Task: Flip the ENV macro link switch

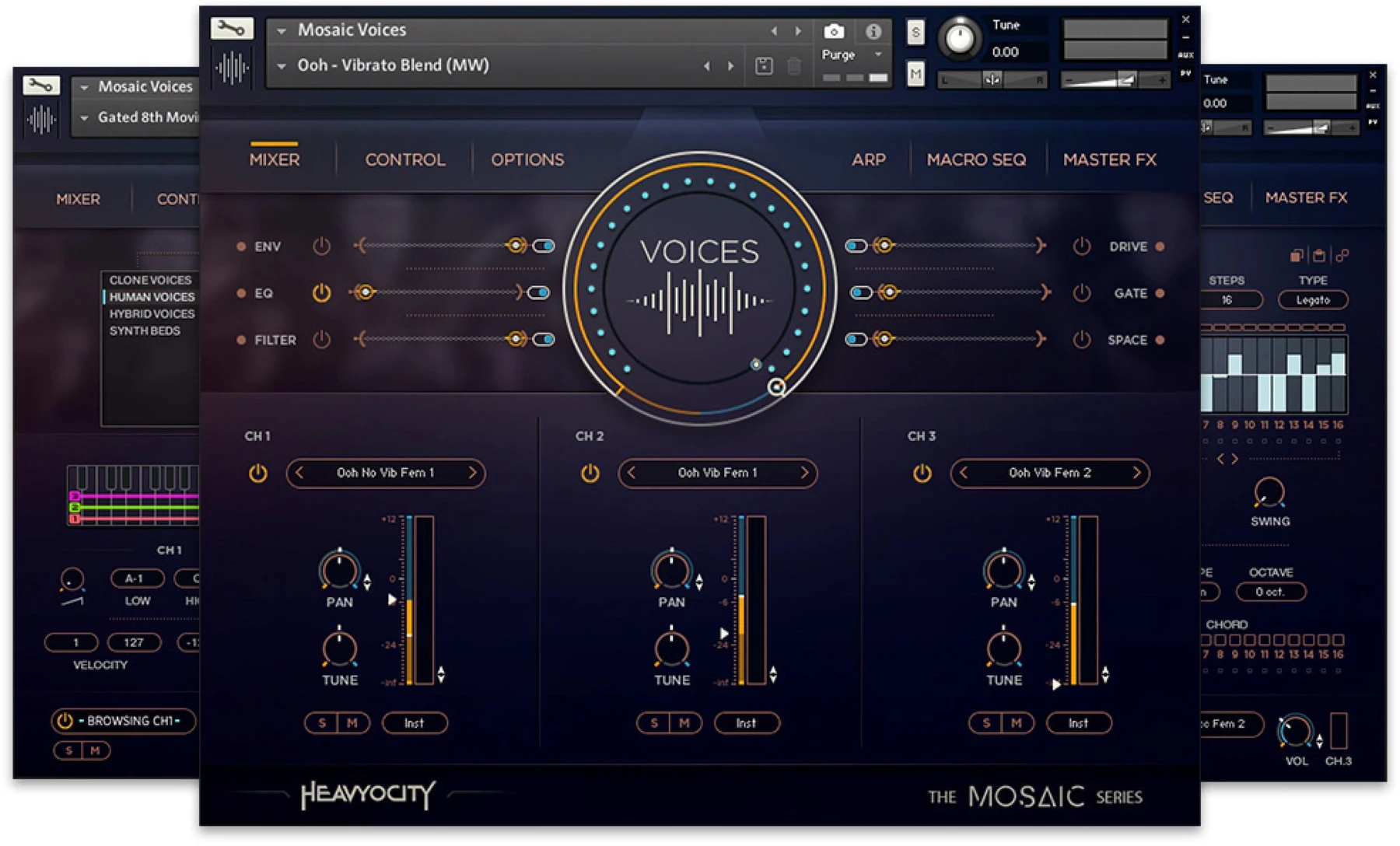Action: tap(544, 246)
